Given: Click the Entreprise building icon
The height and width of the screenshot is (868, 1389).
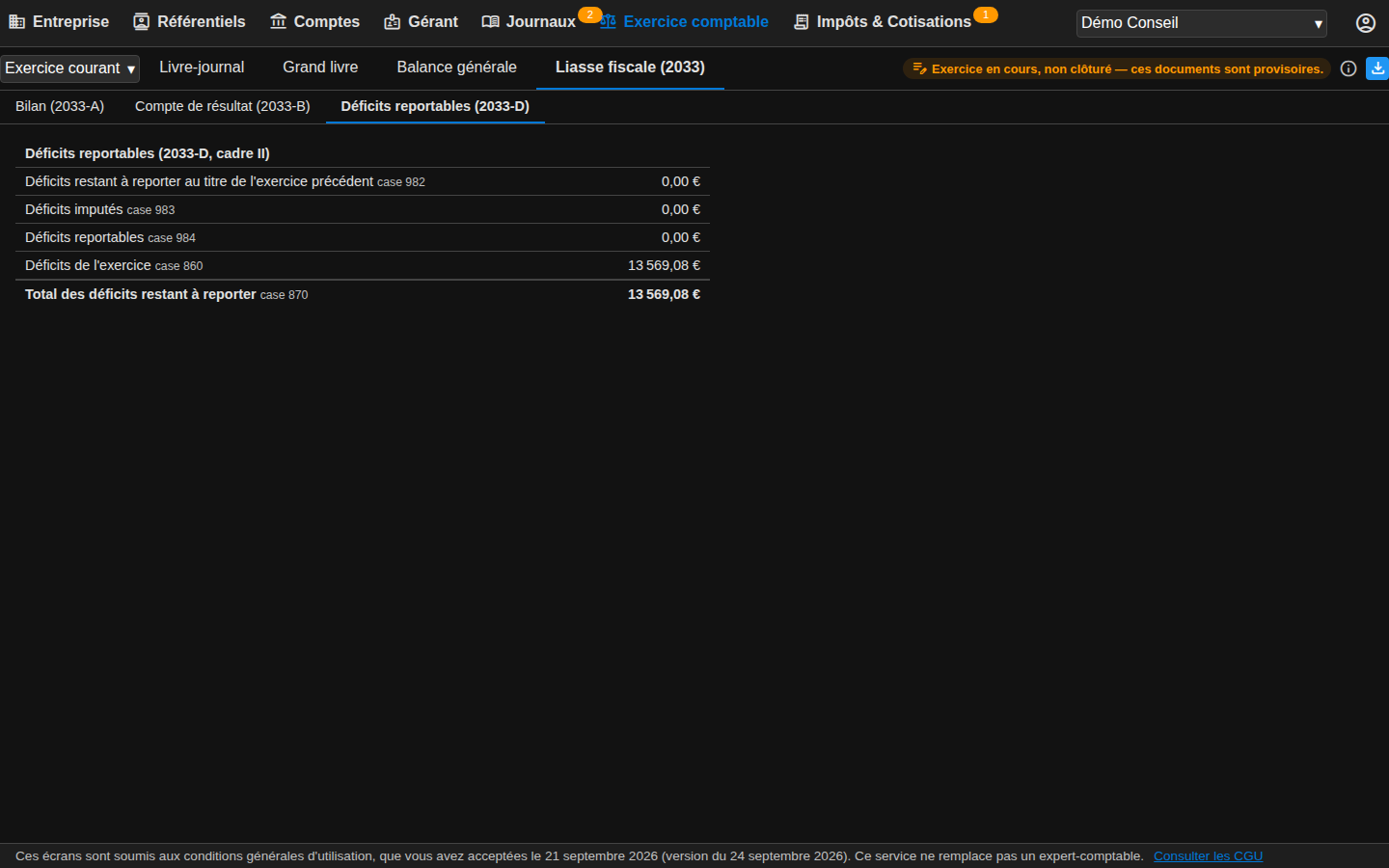Looking at the screenshot, I should pyautogui.click(x=16, y=21).
